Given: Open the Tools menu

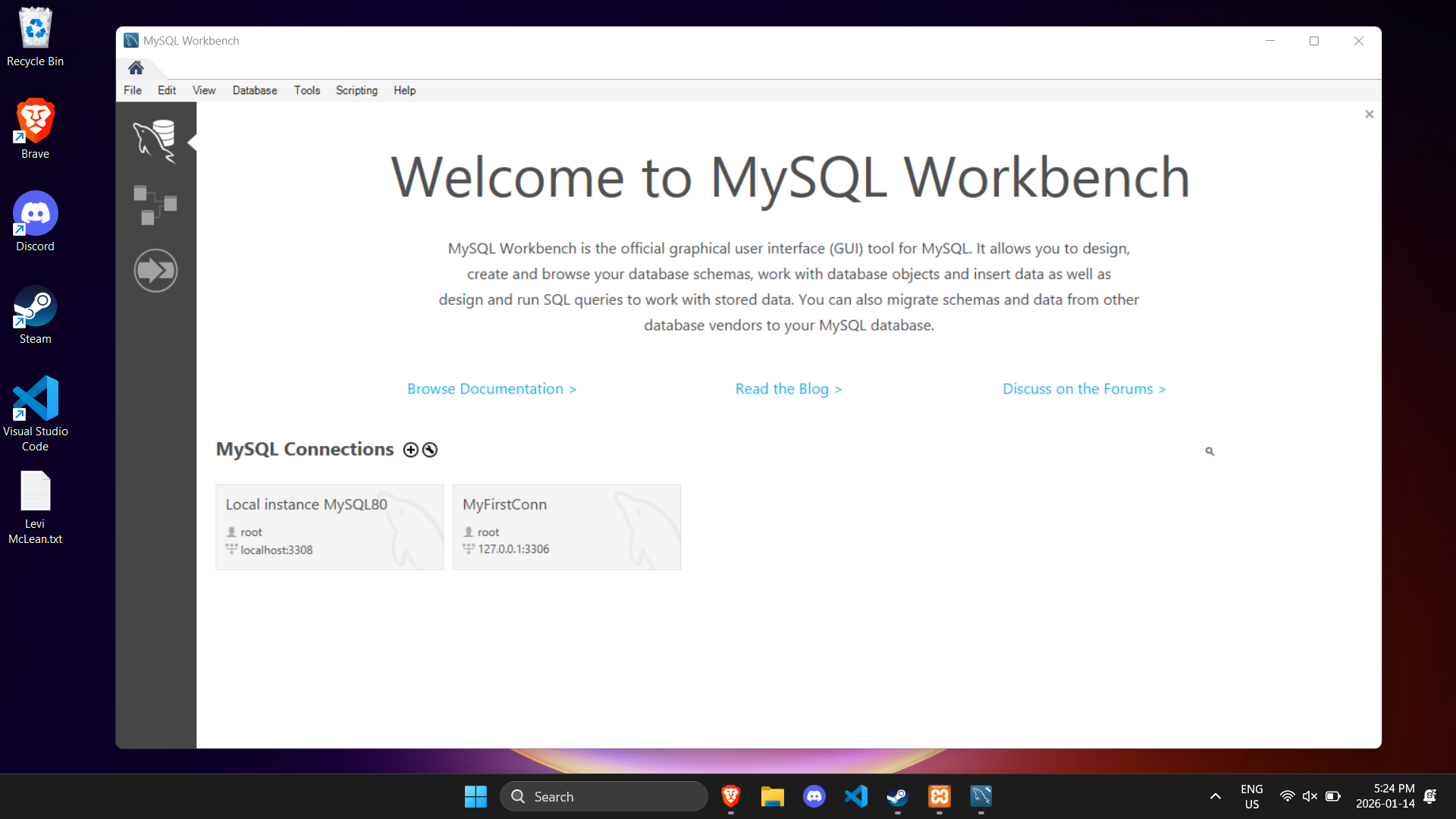Looking at the screenshot, I should click(307, 90).
